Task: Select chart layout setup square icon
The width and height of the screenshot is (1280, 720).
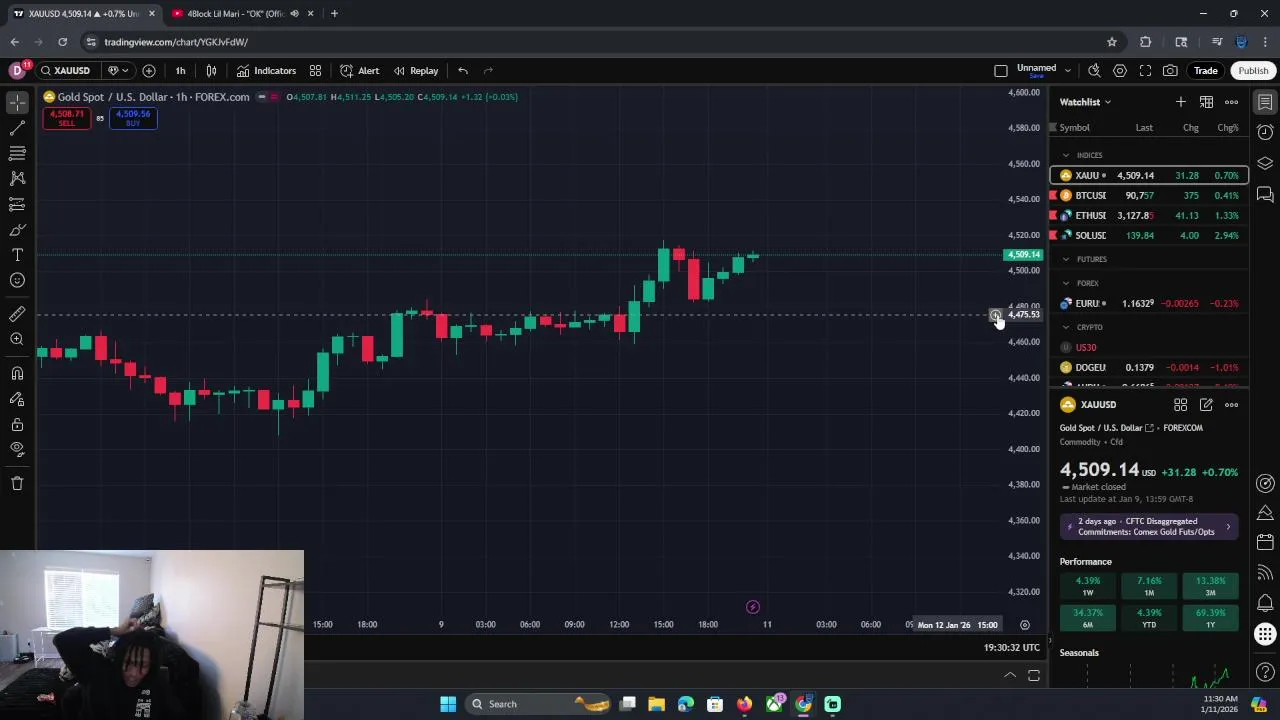Action: [1001, 71]
